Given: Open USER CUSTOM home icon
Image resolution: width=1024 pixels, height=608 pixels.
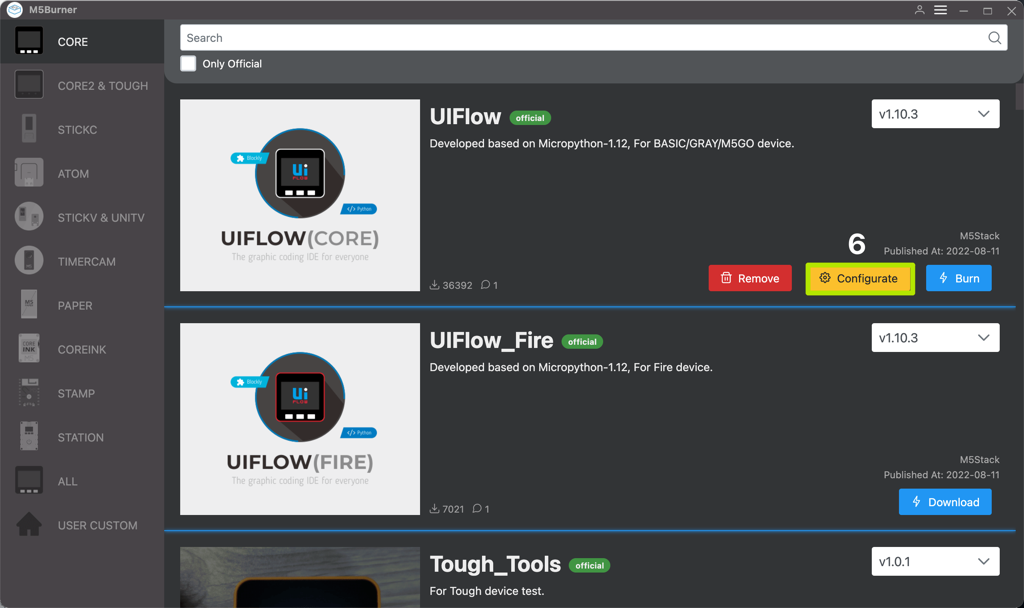Looking at the screenshot, I should 29,524.
